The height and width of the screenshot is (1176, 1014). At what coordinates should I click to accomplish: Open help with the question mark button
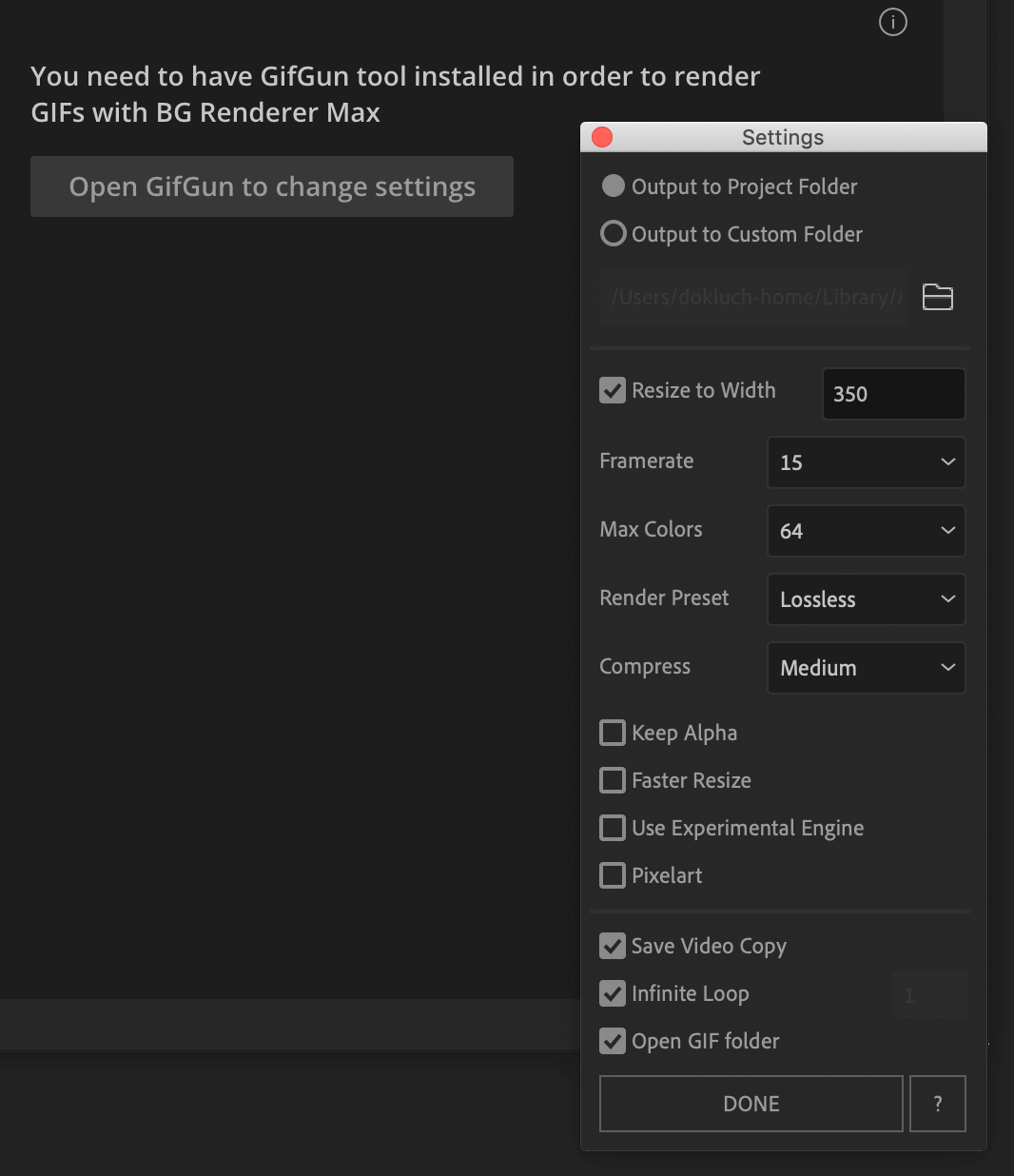click(938, 1104)
